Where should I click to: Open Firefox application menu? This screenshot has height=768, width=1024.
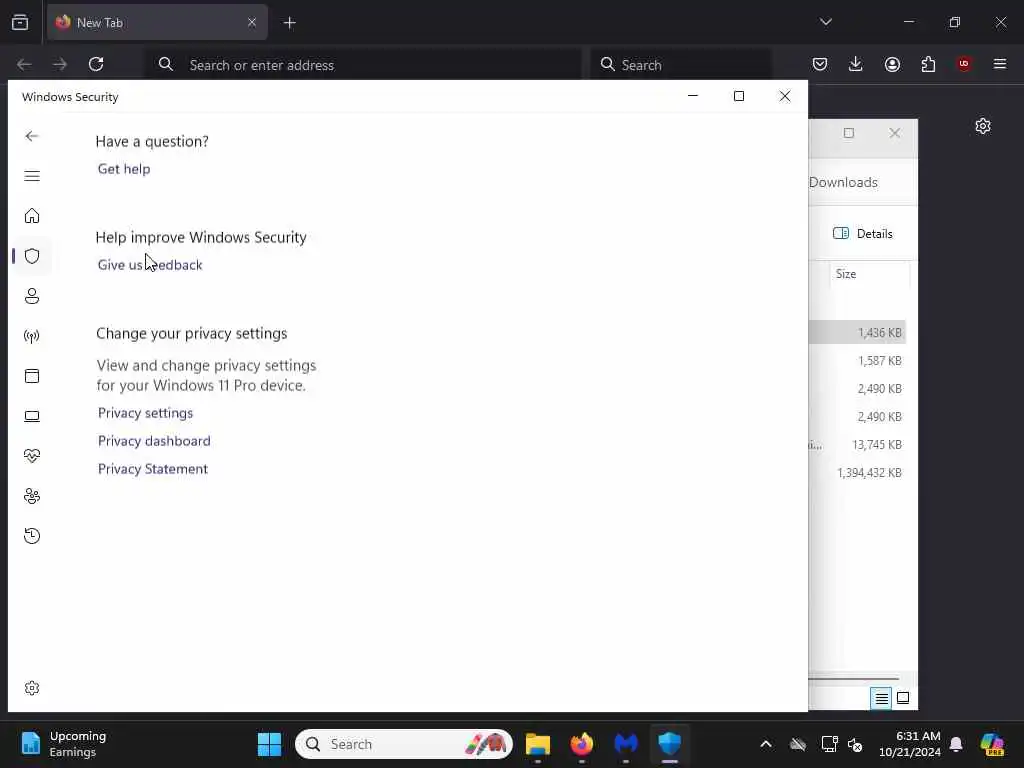click(1000, 64)
